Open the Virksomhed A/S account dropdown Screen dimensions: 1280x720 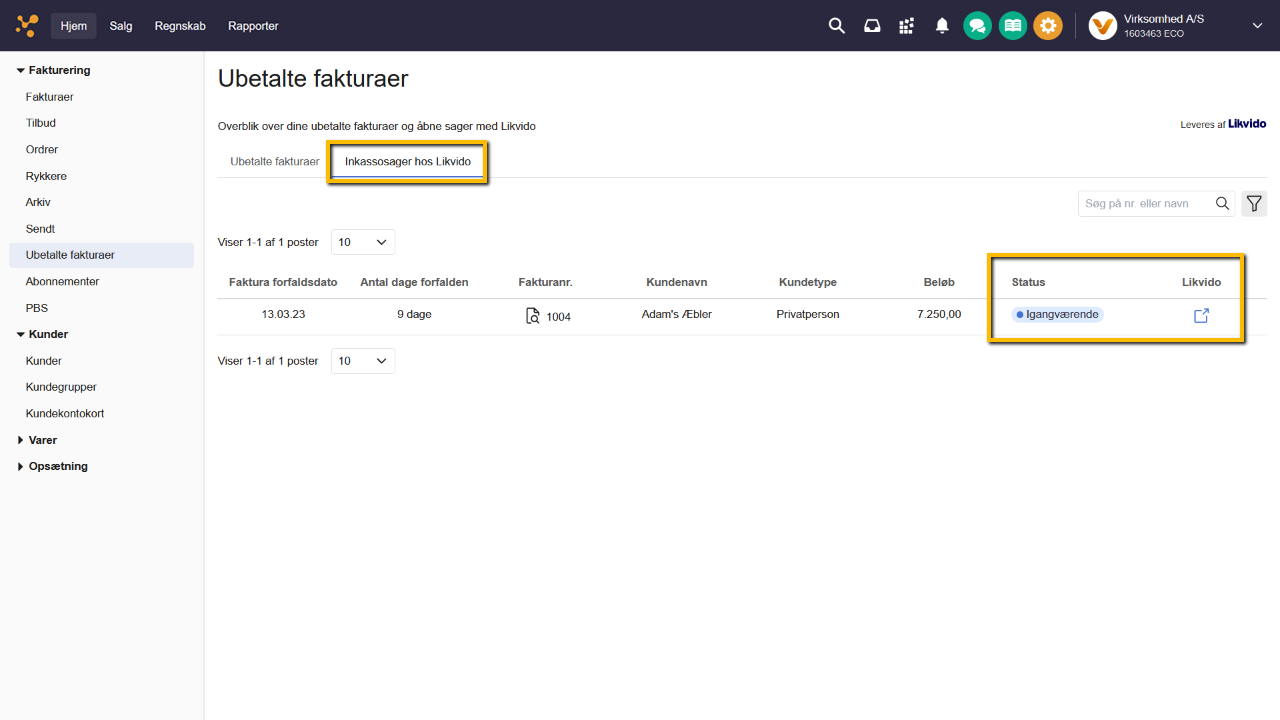pyautogui.click(x=1257, y=26)
